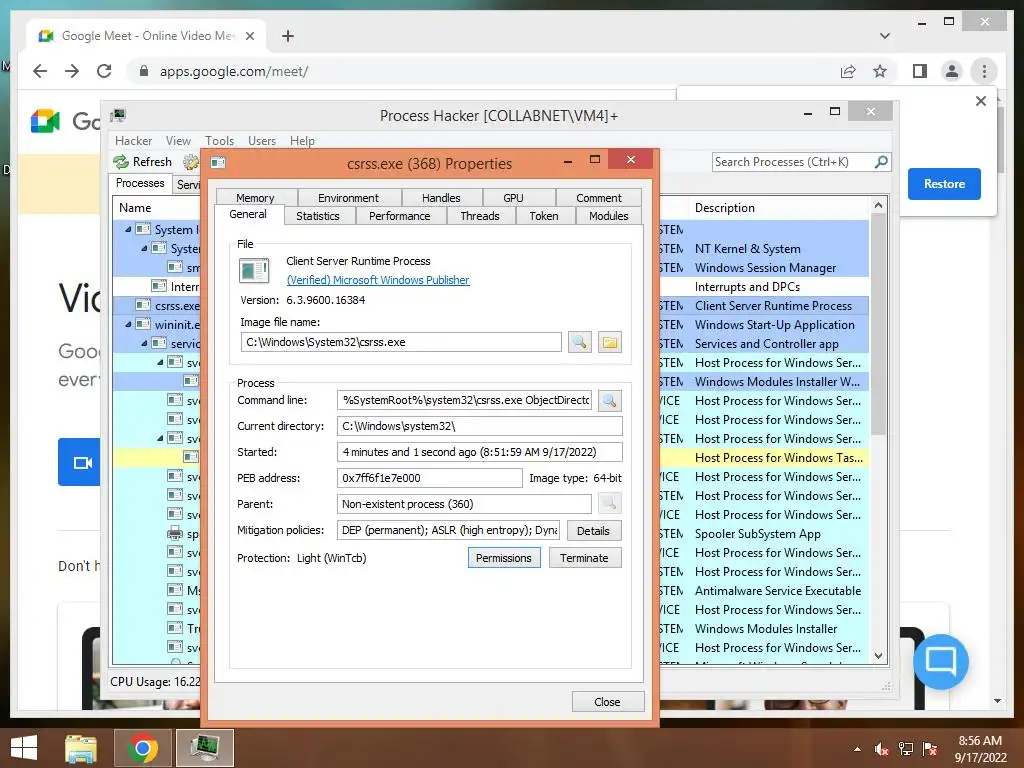Click the Chrome back arrow

(40, 71)
